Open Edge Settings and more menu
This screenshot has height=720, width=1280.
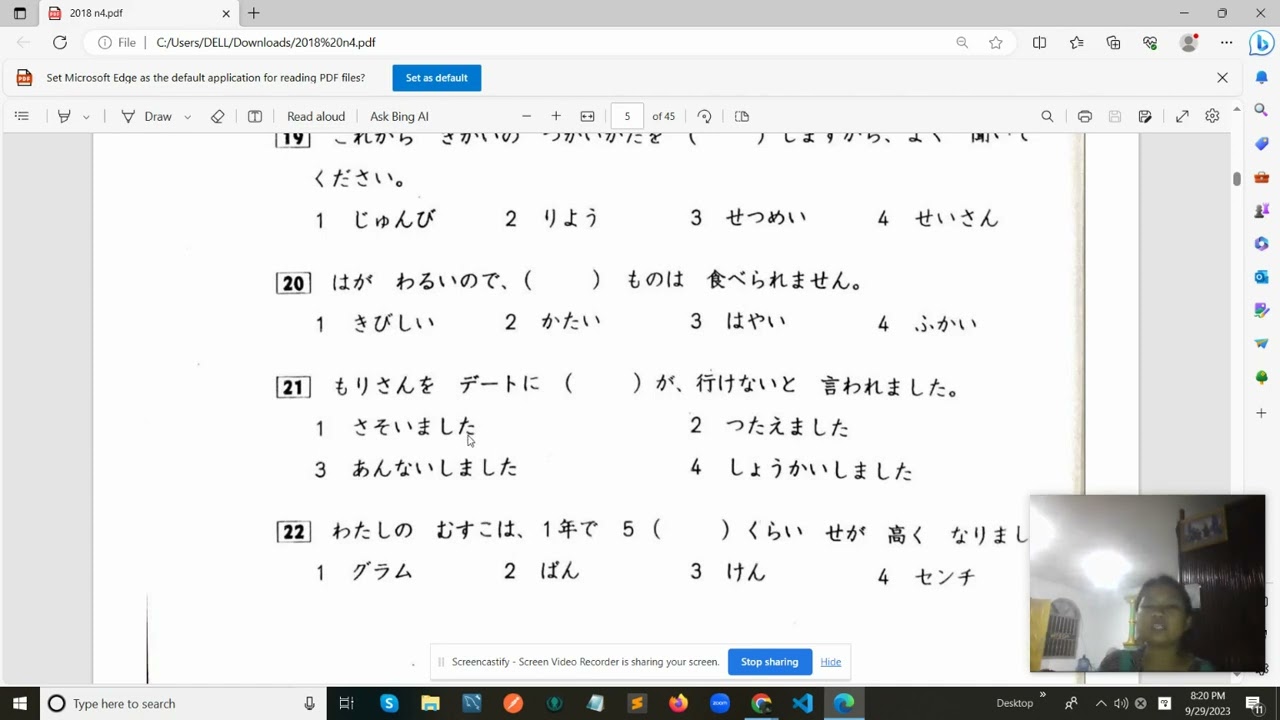[x=1226, y=43]
